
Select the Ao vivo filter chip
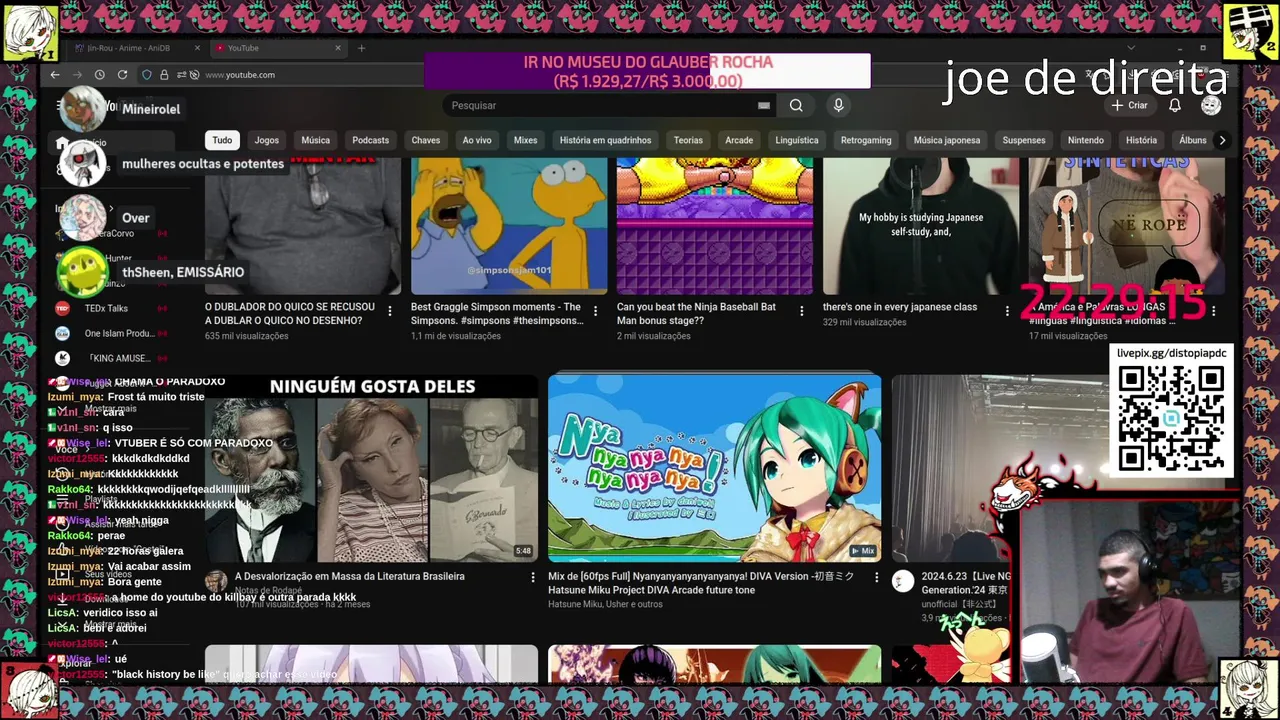(477, 140)
